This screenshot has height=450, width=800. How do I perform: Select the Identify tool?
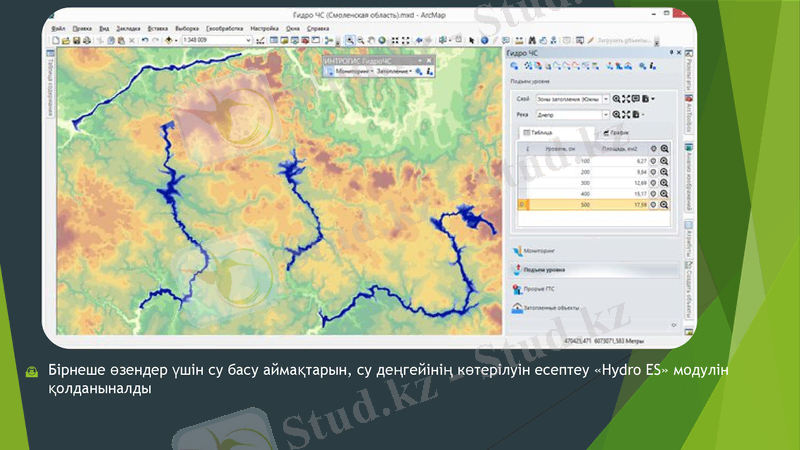point(484,40)
